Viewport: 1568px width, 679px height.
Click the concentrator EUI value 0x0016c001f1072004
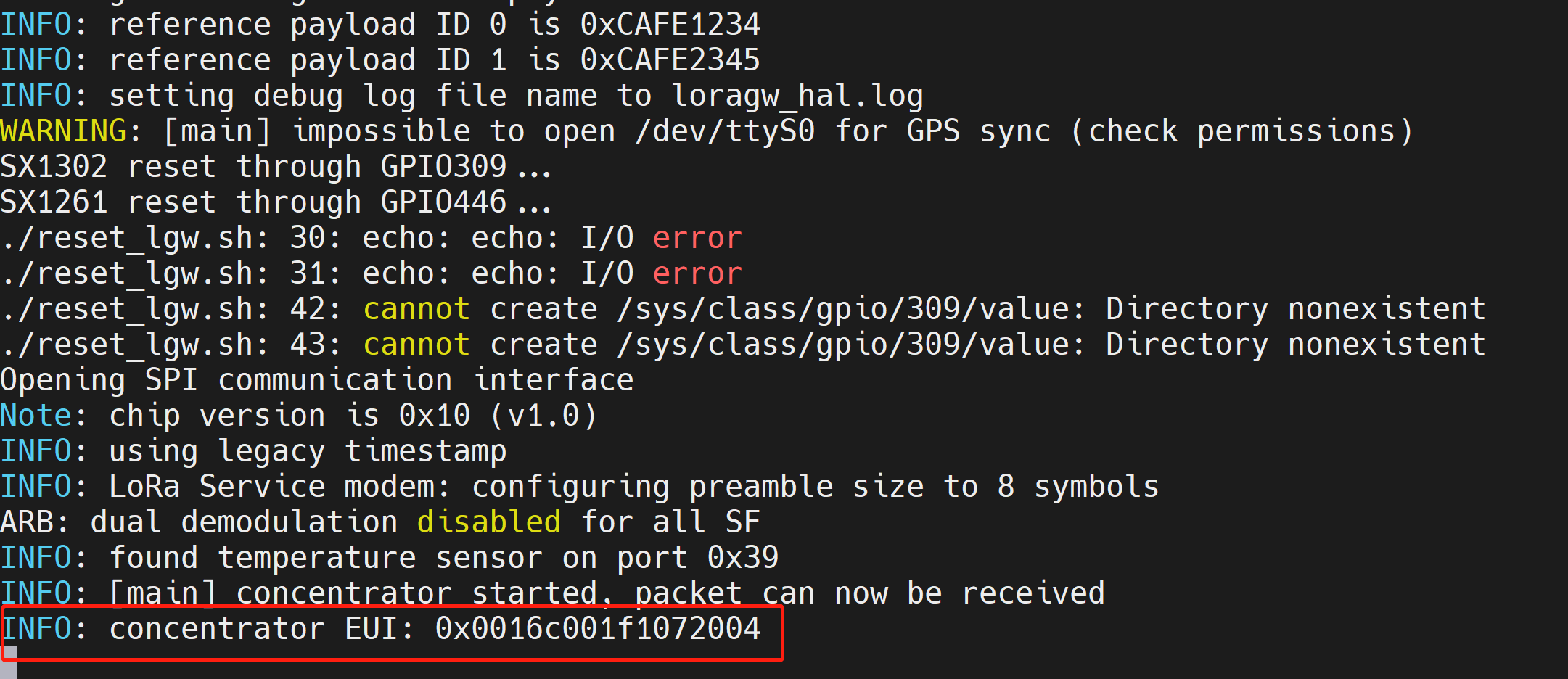(598, 629)
